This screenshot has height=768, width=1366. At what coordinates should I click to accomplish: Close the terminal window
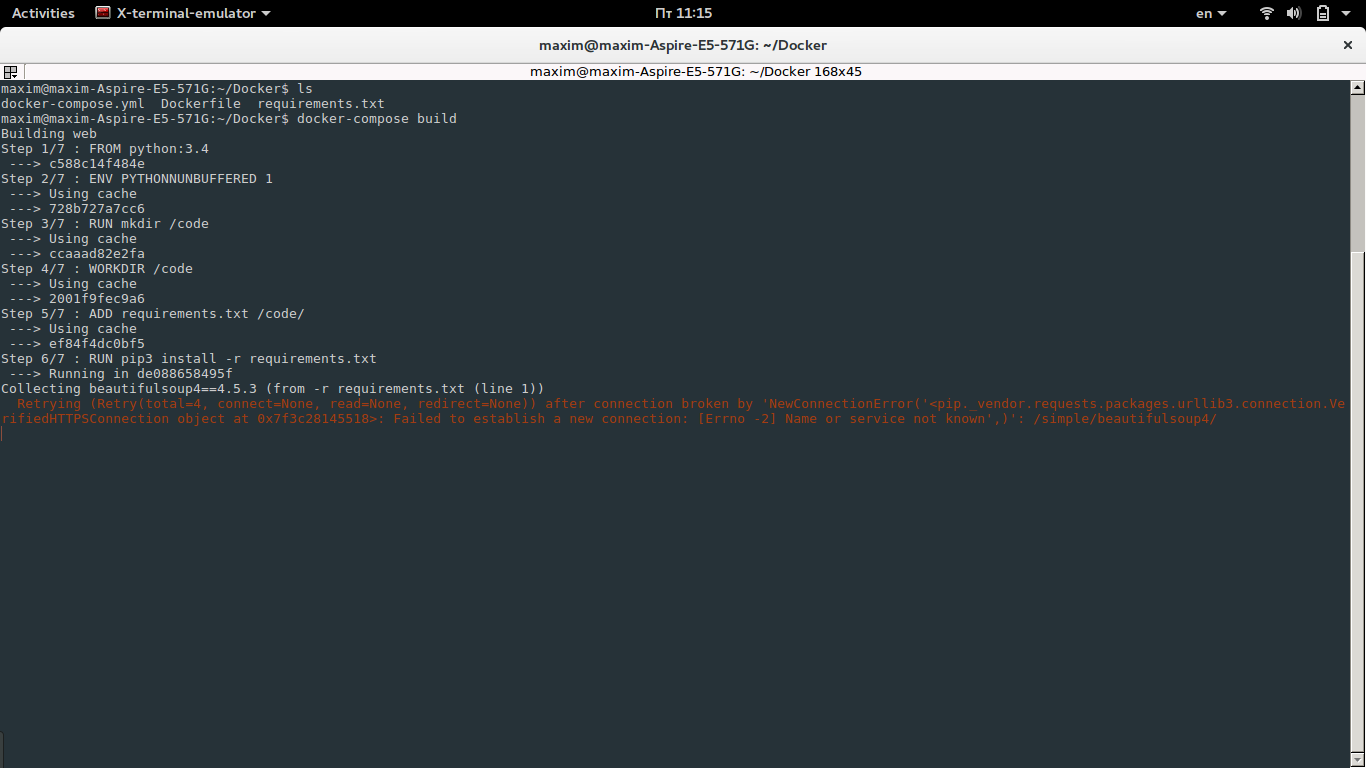[1347, 45]
